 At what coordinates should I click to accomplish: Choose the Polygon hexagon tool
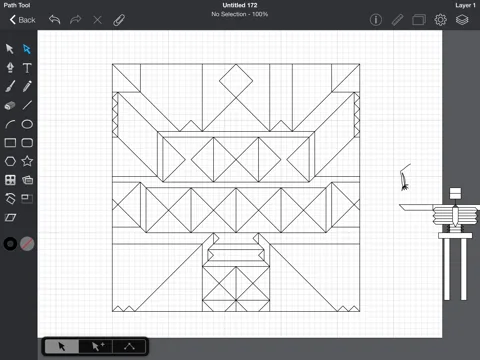pyautogui.click(x=10, y=161)
